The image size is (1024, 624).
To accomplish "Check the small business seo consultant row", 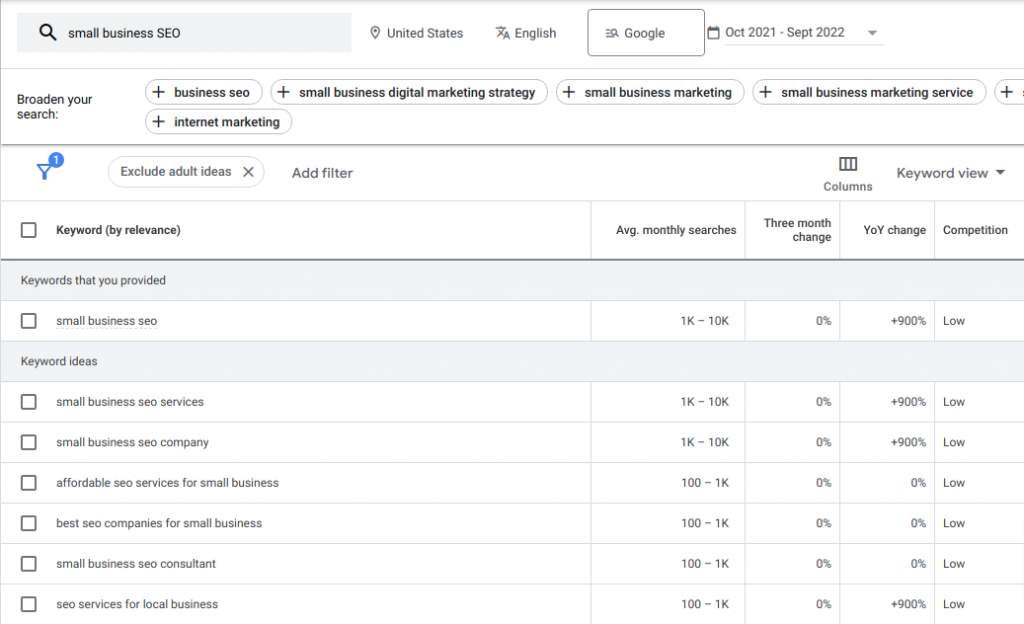I will (29, 563).
